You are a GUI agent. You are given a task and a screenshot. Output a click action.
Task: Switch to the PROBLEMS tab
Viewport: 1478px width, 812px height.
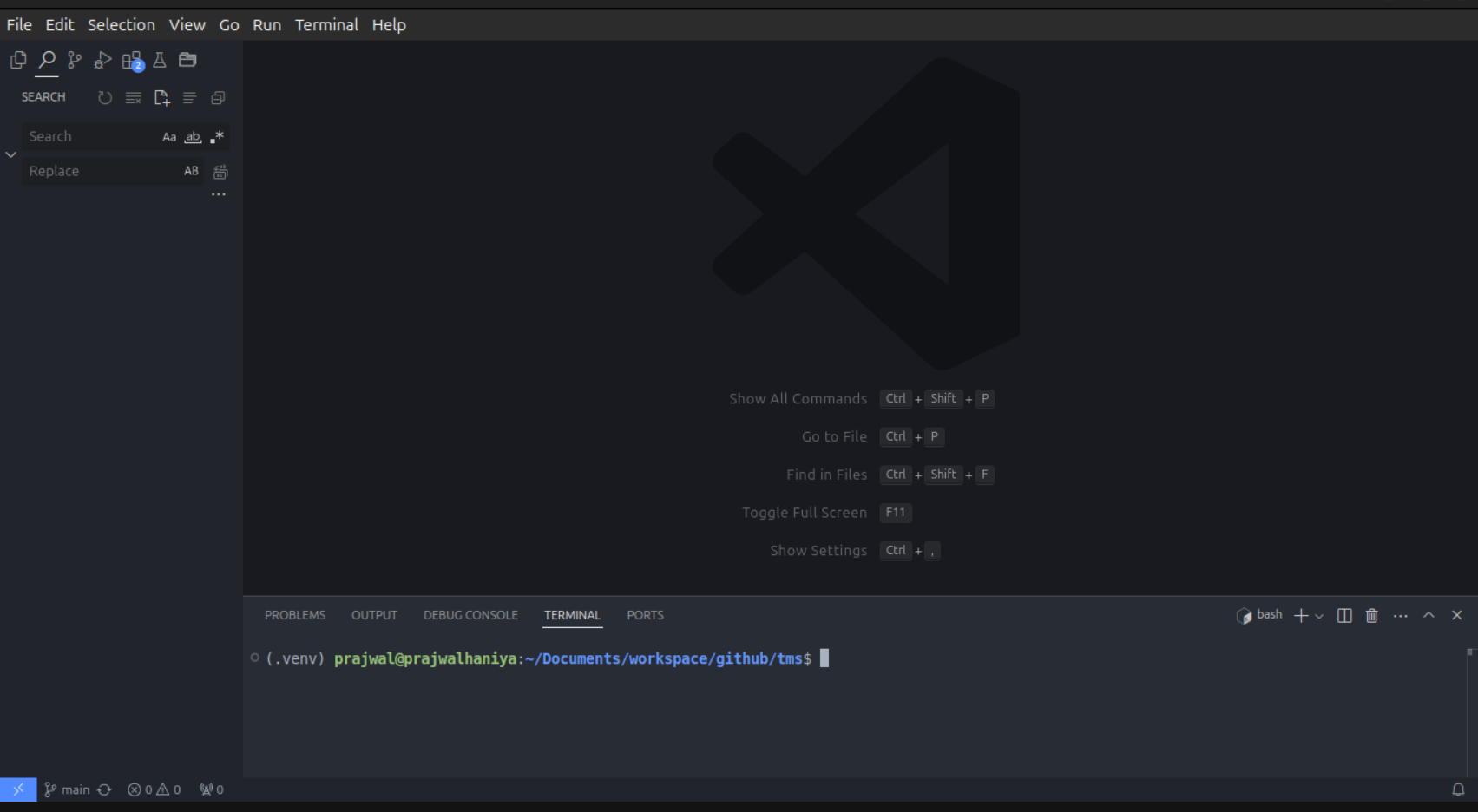coord(295,615)
